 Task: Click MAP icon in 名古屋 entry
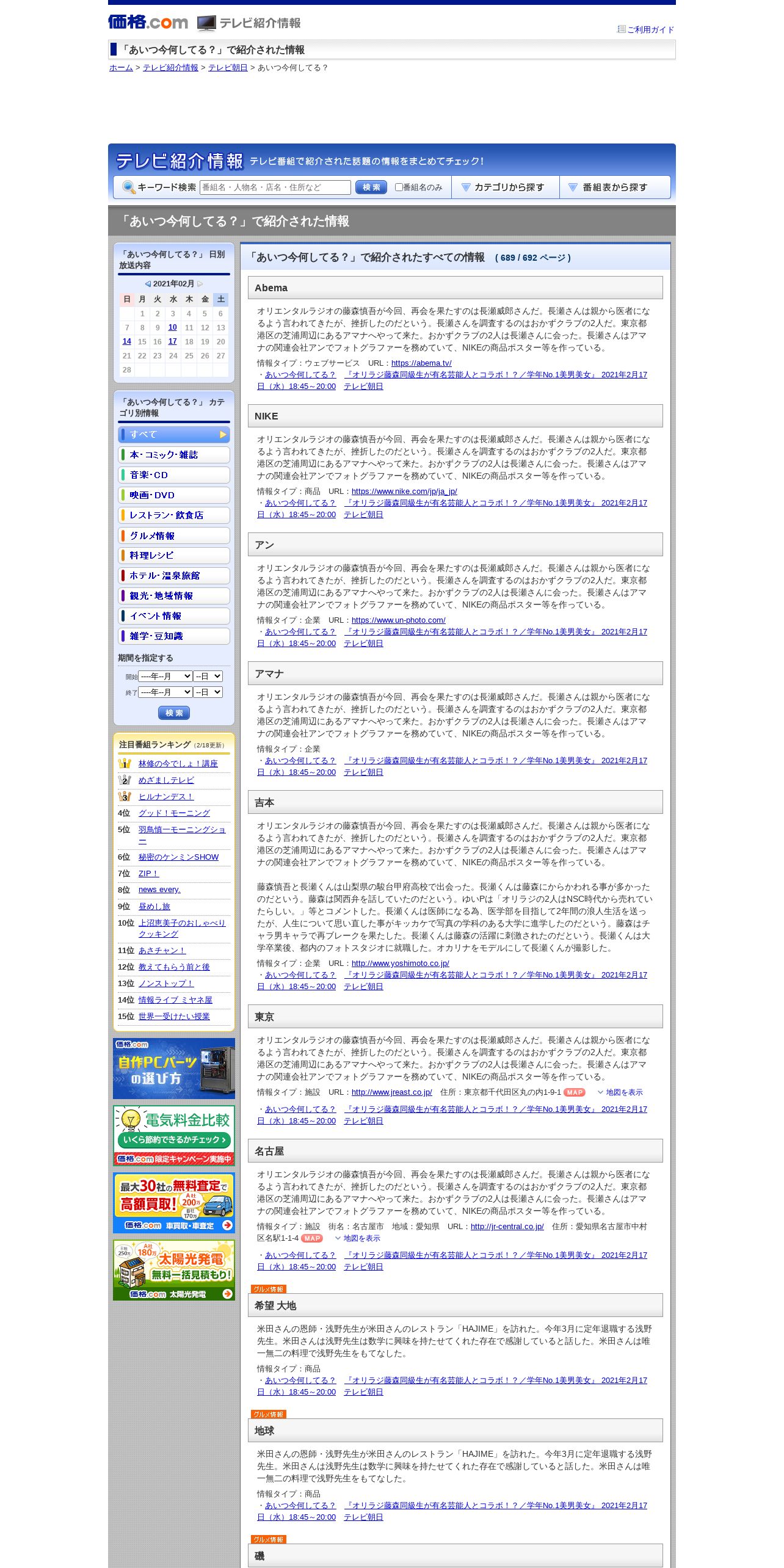pyautogui.click(x=312, y=1238)
